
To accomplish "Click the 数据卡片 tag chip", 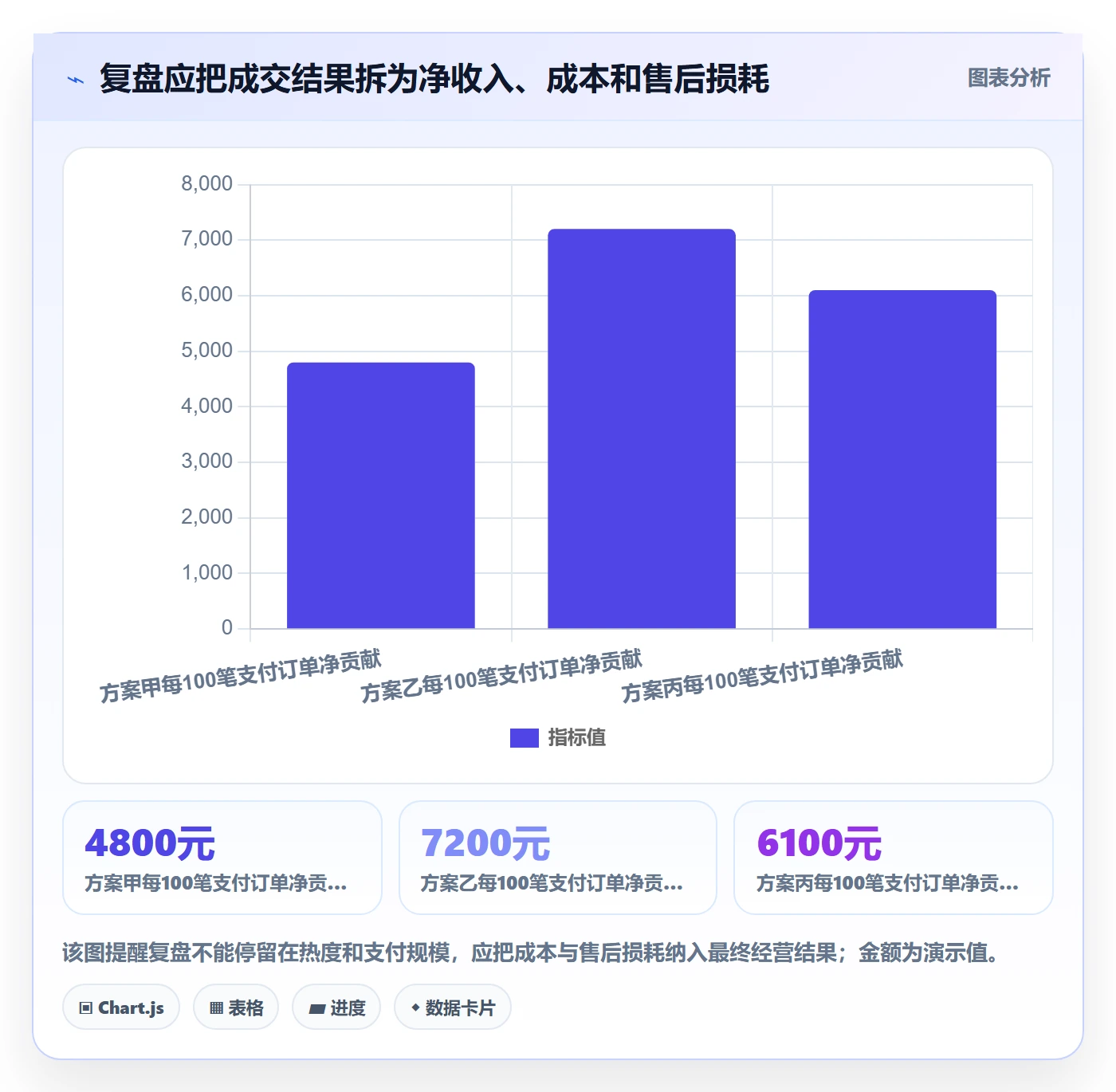I will 453,1008.
